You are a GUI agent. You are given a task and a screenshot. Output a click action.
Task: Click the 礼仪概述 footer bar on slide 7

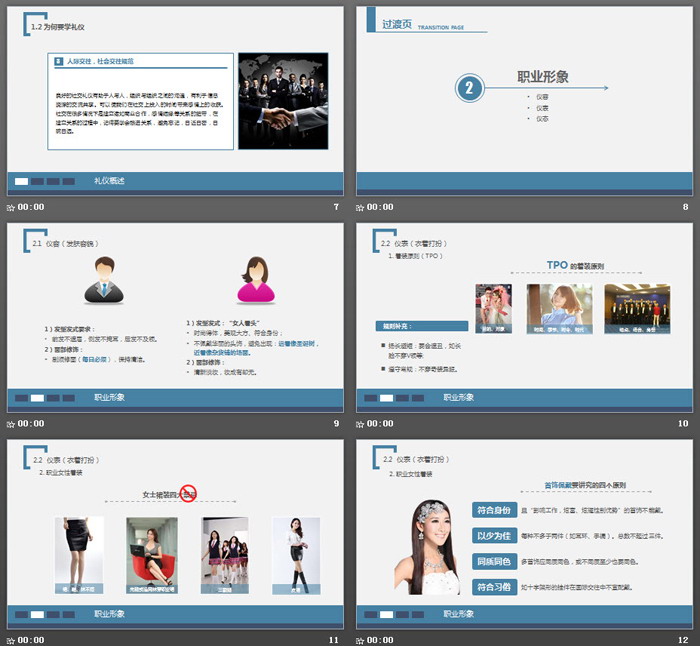110,181
